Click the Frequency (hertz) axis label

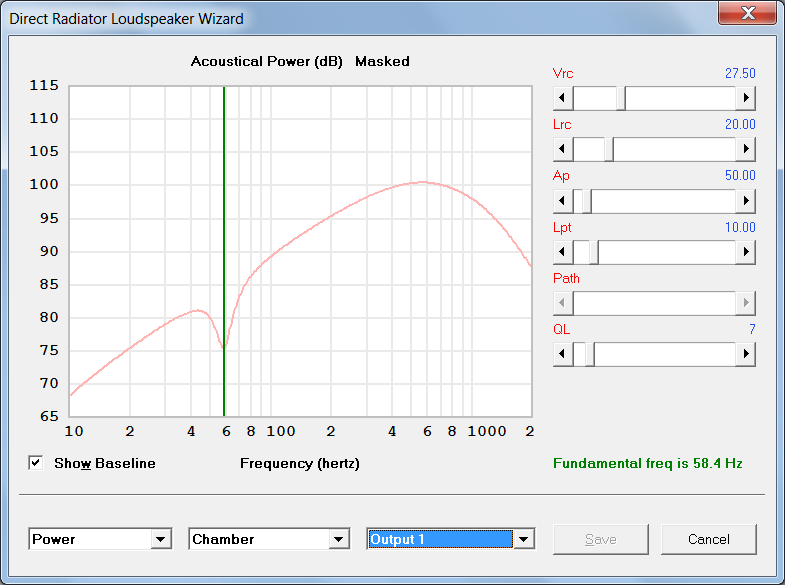point(300,463)
